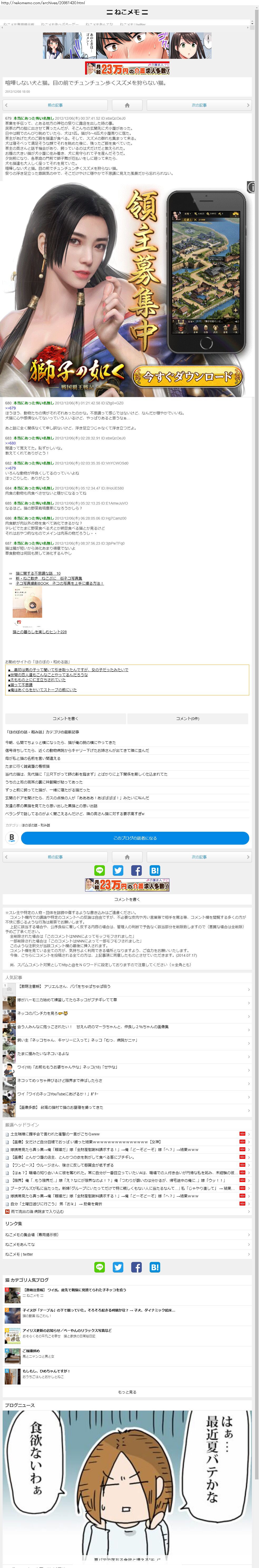Viewport: 259px width, 1568px height.
Task: Click the URL text at page top
Action: point(43,3)
